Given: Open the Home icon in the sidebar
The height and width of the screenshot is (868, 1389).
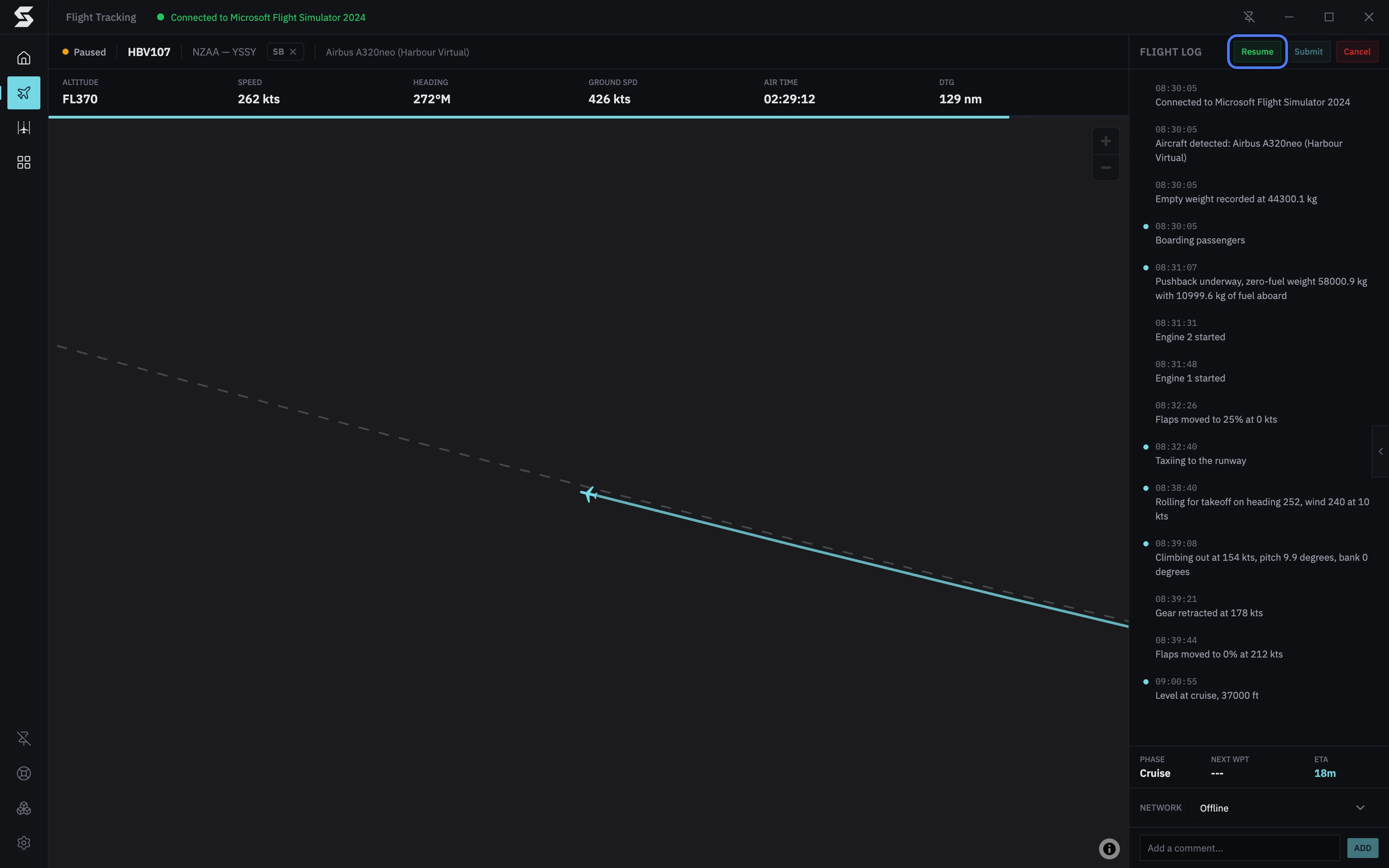Looking at the screenshot, I should coord(23,58).
